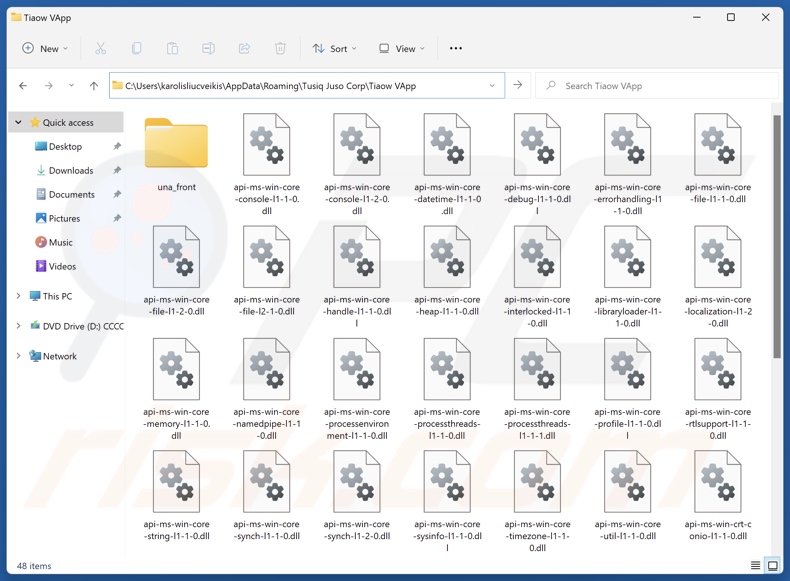Expand the Network tree node
Screen dimensions: 790x581
[x=18, y=356]
